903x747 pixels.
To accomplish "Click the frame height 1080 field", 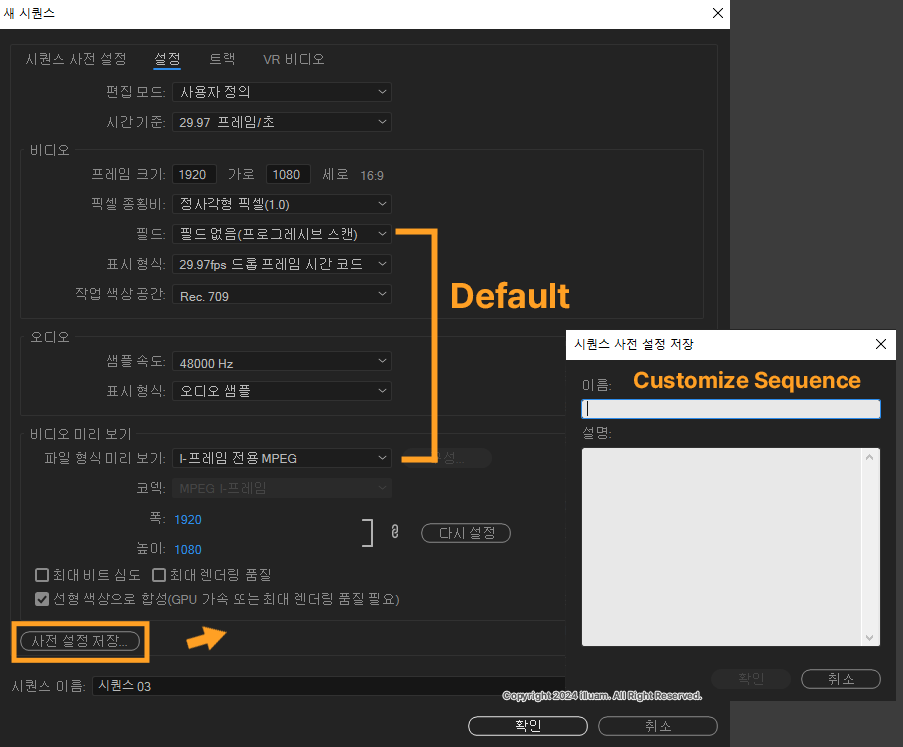I will [288, 174].
